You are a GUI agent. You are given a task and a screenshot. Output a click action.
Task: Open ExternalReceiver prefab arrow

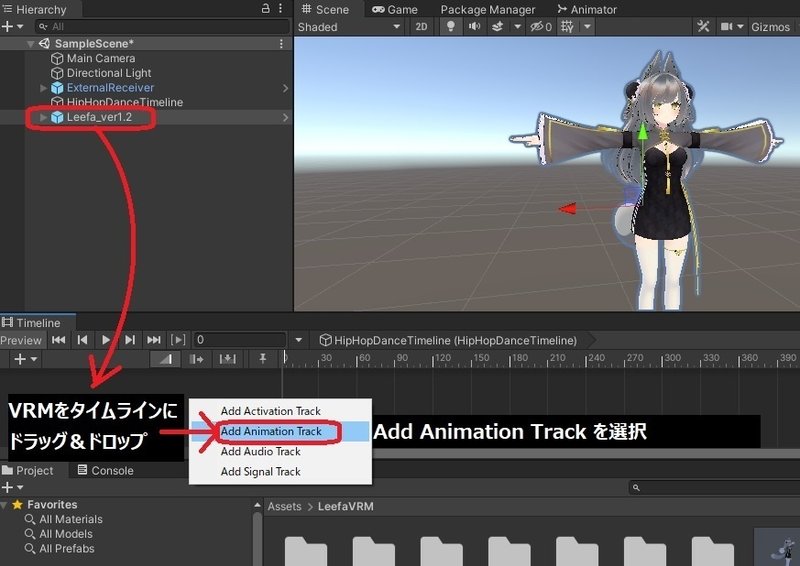(285, 88)
